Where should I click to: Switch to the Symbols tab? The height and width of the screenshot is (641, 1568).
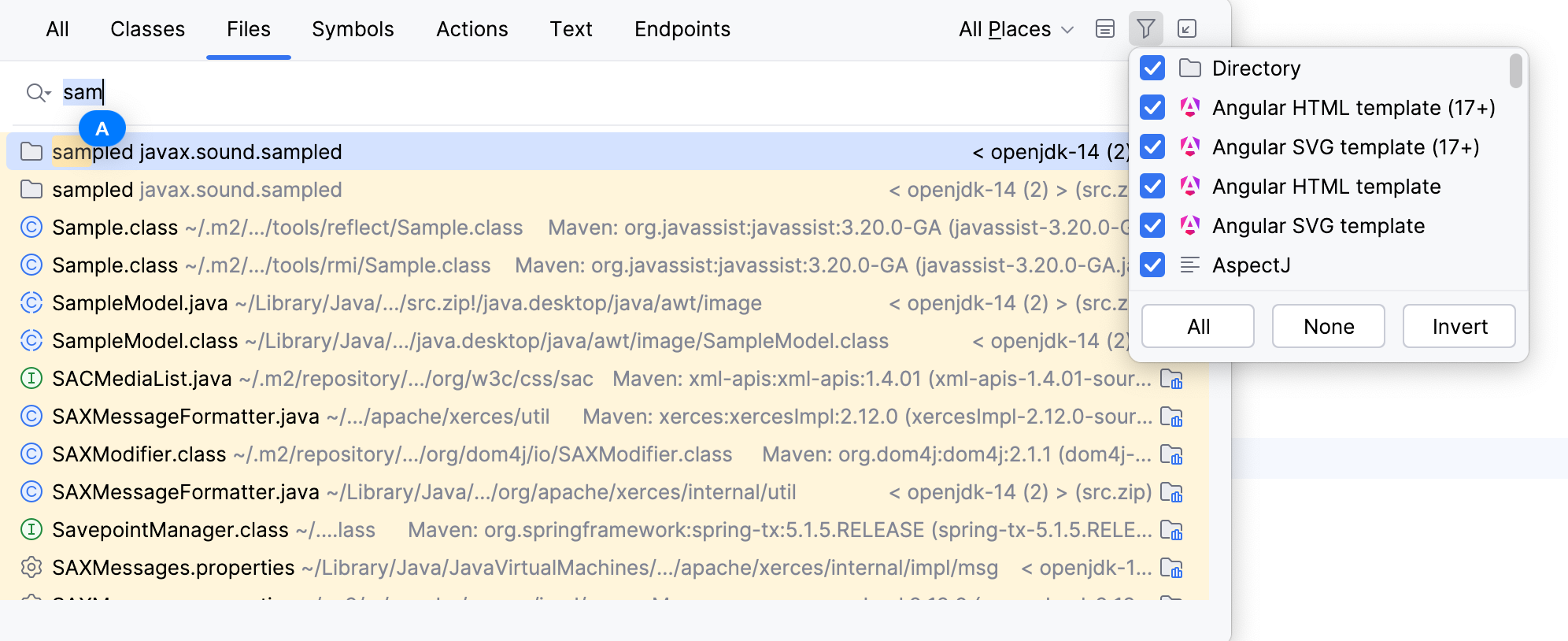[353, 29]
